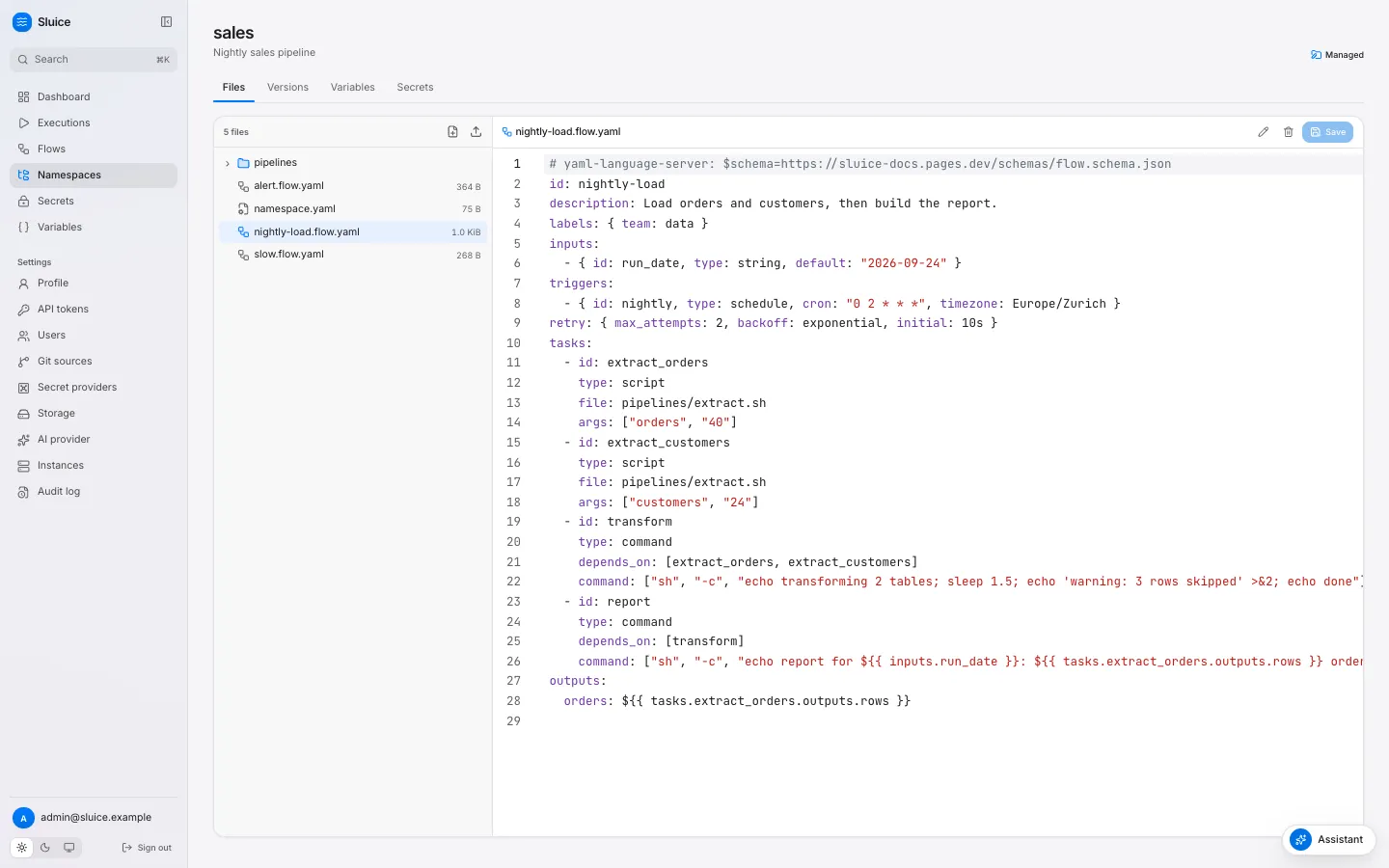The image size is (1389, 868).
Task: Open Instances settings
Action: (x=94, y=465)
